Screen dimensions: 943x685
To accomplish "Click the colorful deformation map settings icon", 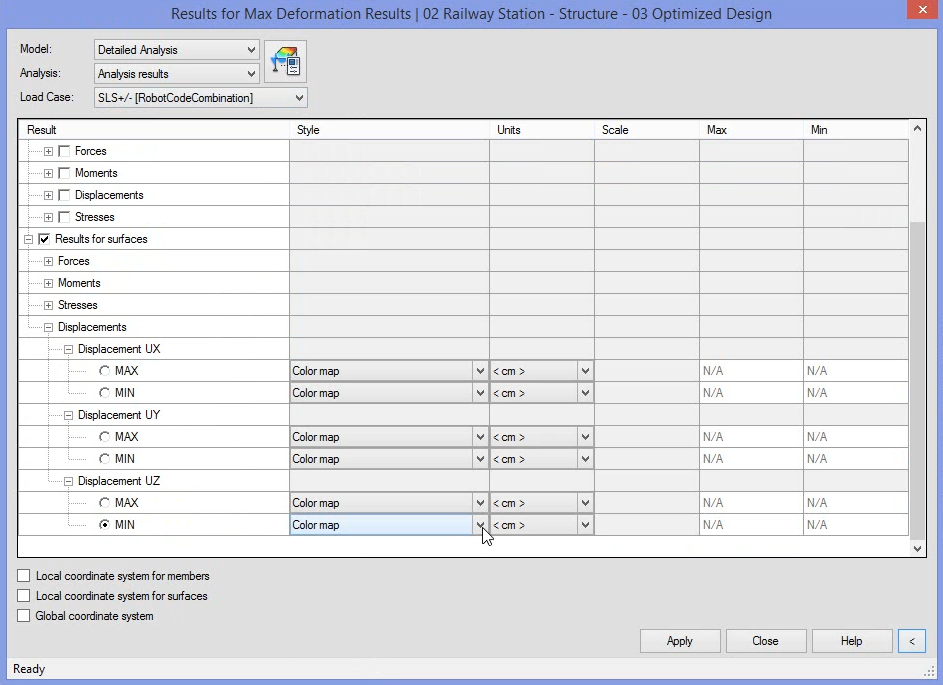I will pos(286,60).
